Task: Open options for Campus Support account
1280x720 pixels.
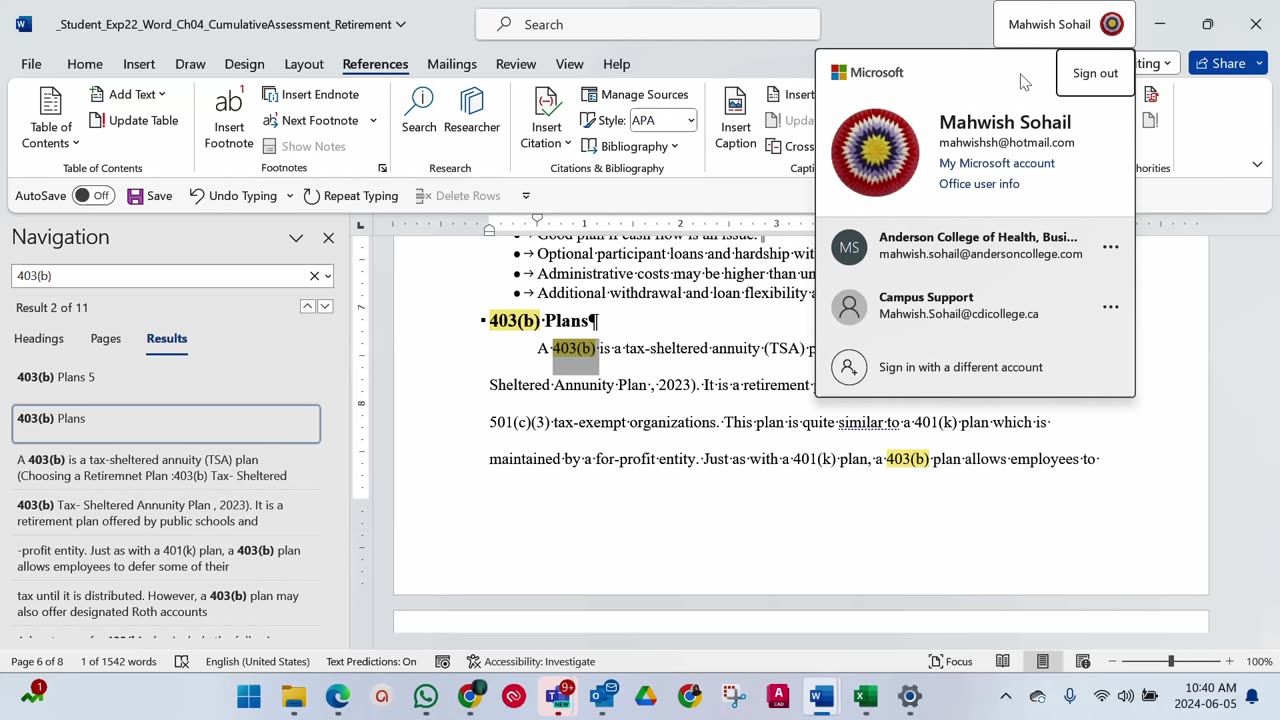Action: 1110,307
